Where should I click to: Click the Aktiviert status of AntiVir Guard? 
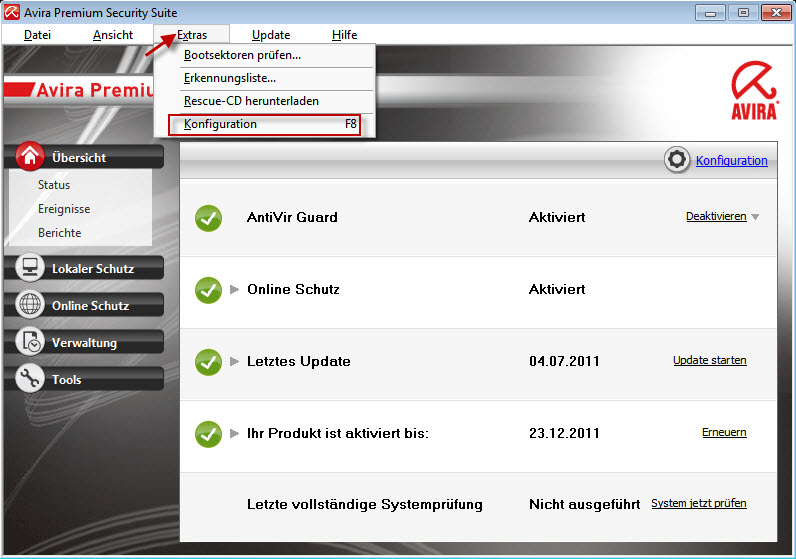[557, 217]
